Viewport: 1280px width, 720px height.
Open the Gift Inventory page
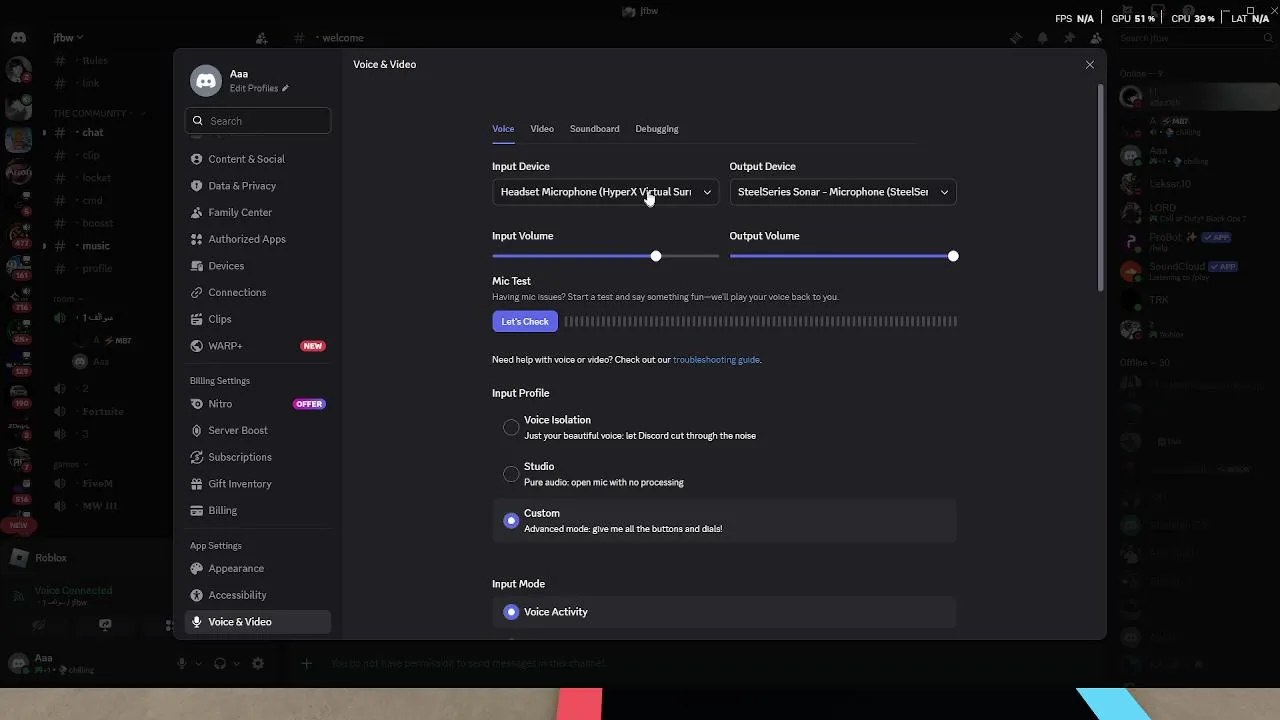pos(258,484)
